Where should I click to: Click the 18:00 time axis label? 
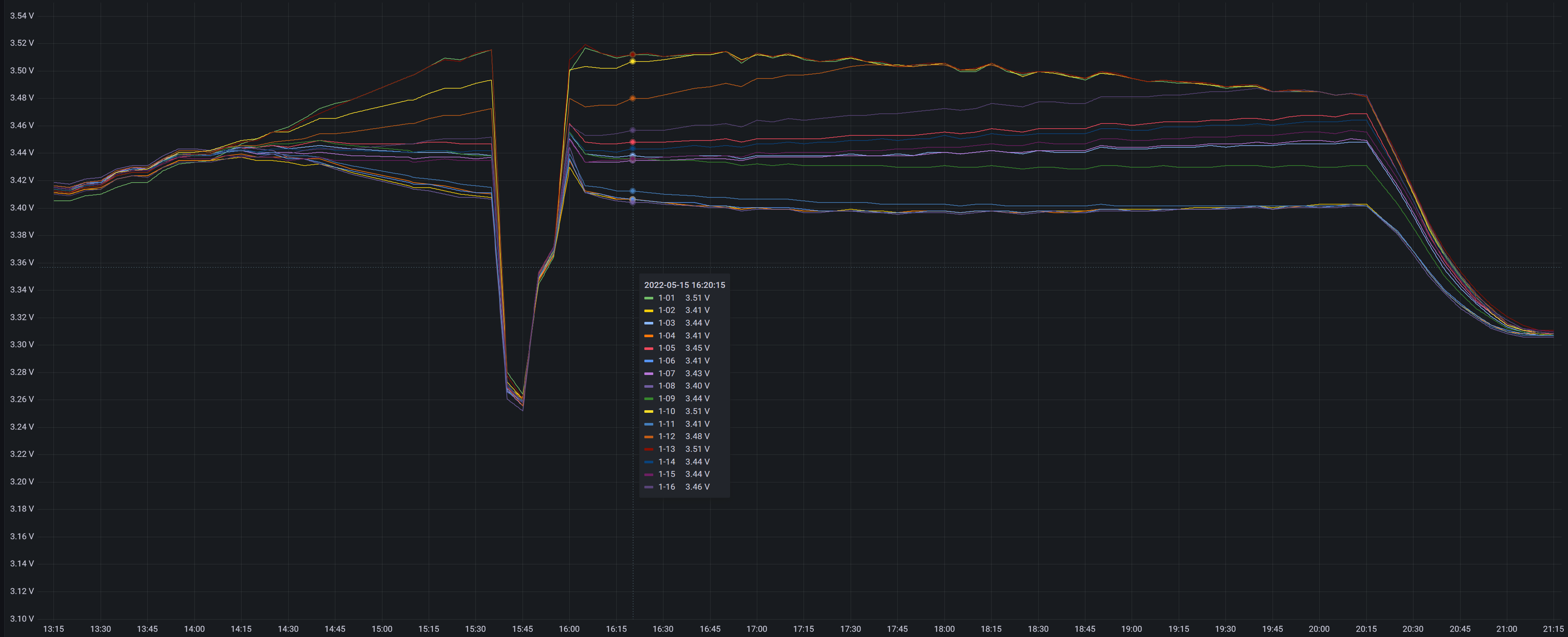point(944,629)
